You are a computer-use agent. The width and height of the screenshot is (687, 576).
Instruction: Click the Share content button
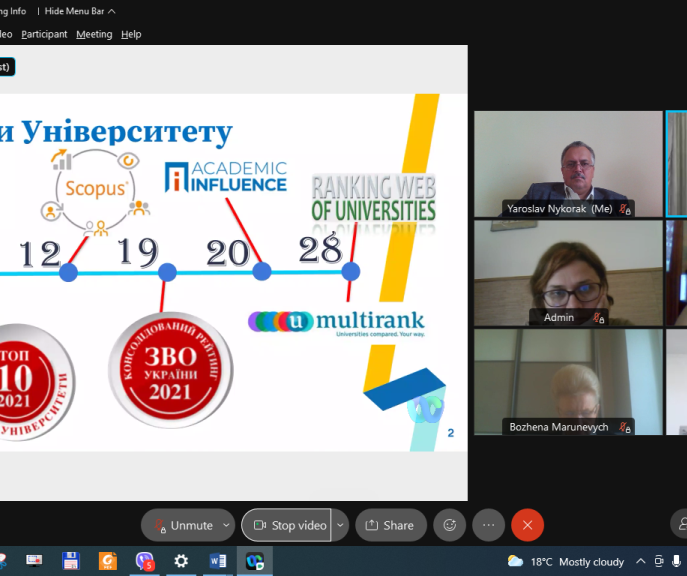(x=390, y=525)
